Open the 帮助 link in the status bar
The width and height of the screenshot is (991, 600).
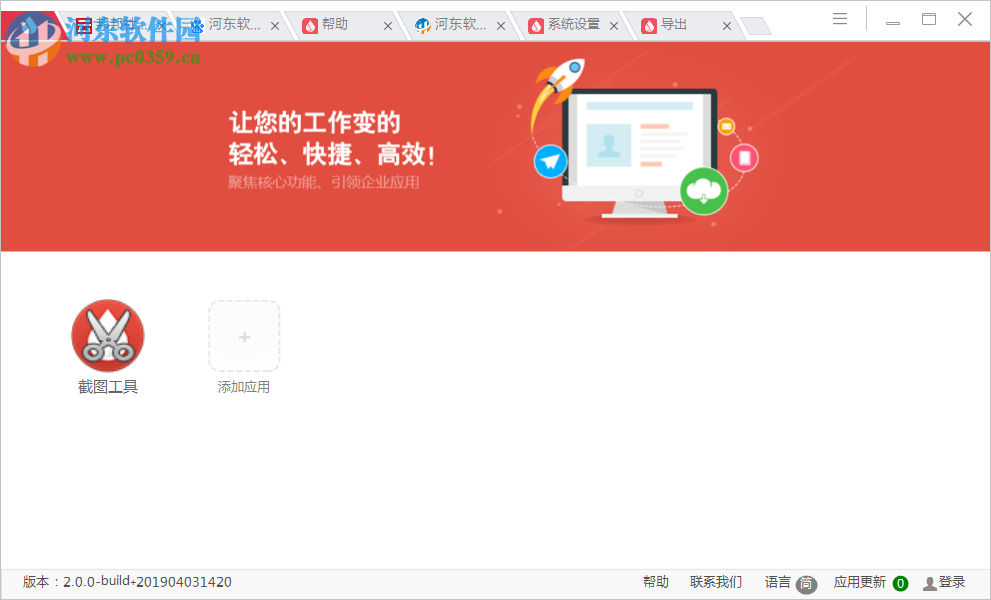coord(654,581)
